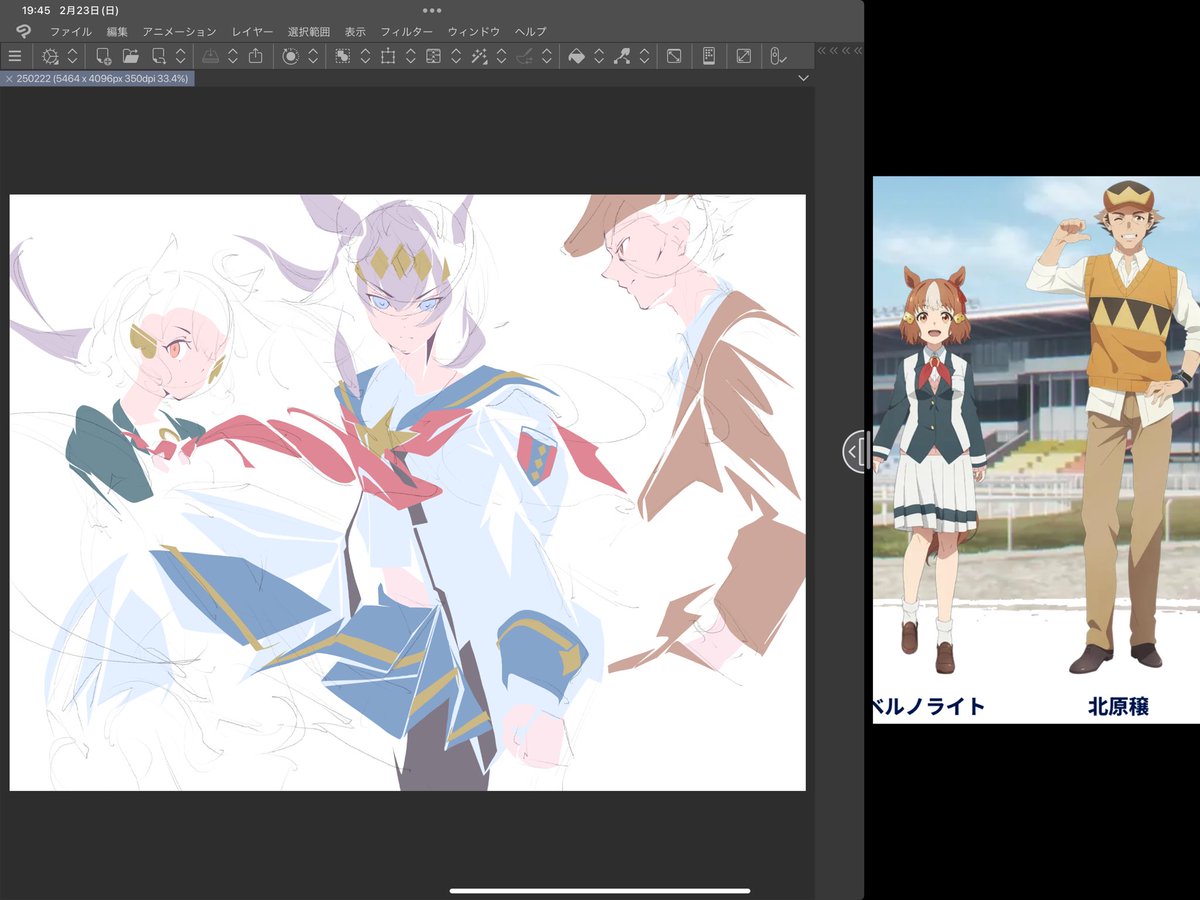The image size is (1200, 900).
Task: Open CLIP STUDIO gear launcher icon
Action: (50, 57)
